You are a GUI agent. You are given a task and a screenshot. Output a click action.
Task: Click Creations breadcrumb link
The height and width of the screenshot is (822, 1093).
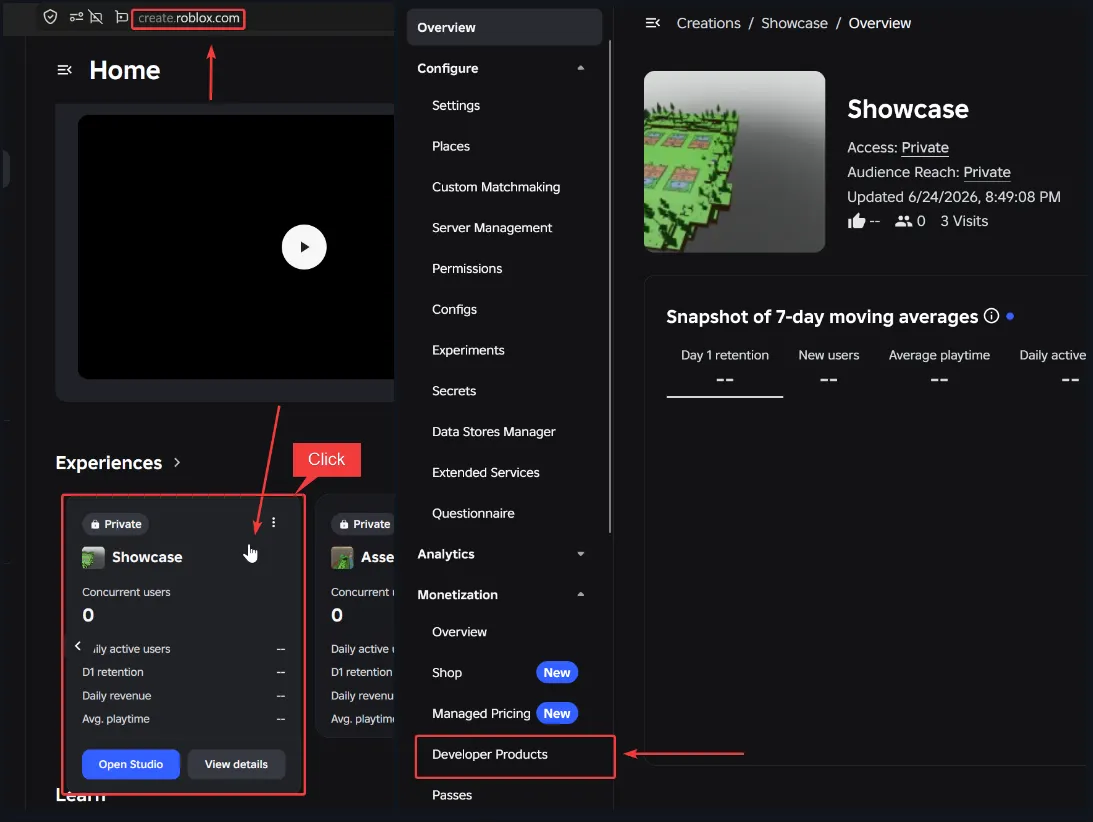pyautogui.click(x=708, y=23)
